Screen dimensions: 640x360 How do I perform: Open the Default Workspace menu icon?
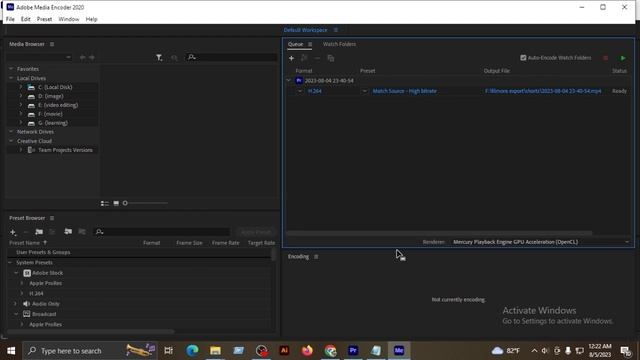(336, 30)
